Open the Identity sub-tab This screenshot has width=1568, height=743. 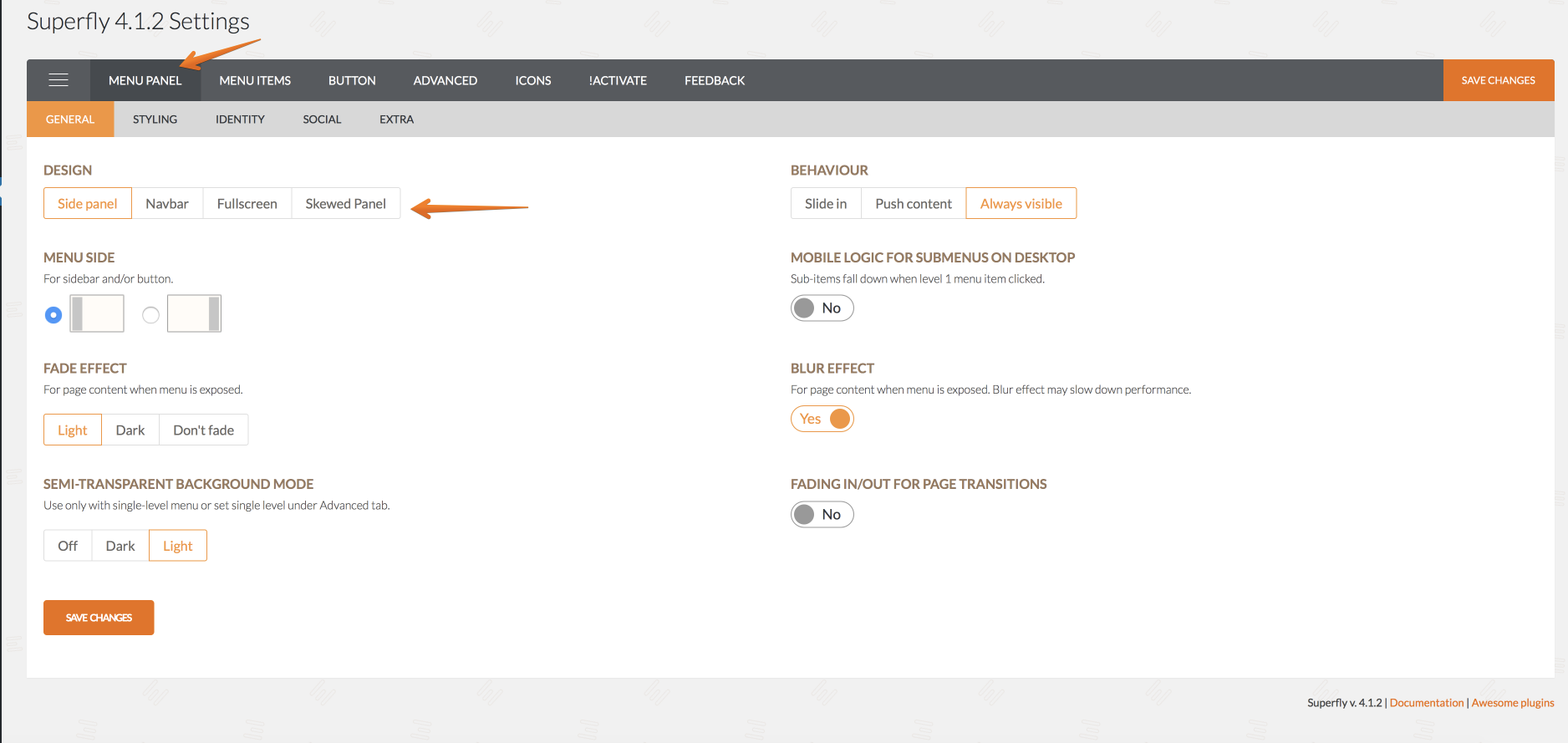coord(240,120)
